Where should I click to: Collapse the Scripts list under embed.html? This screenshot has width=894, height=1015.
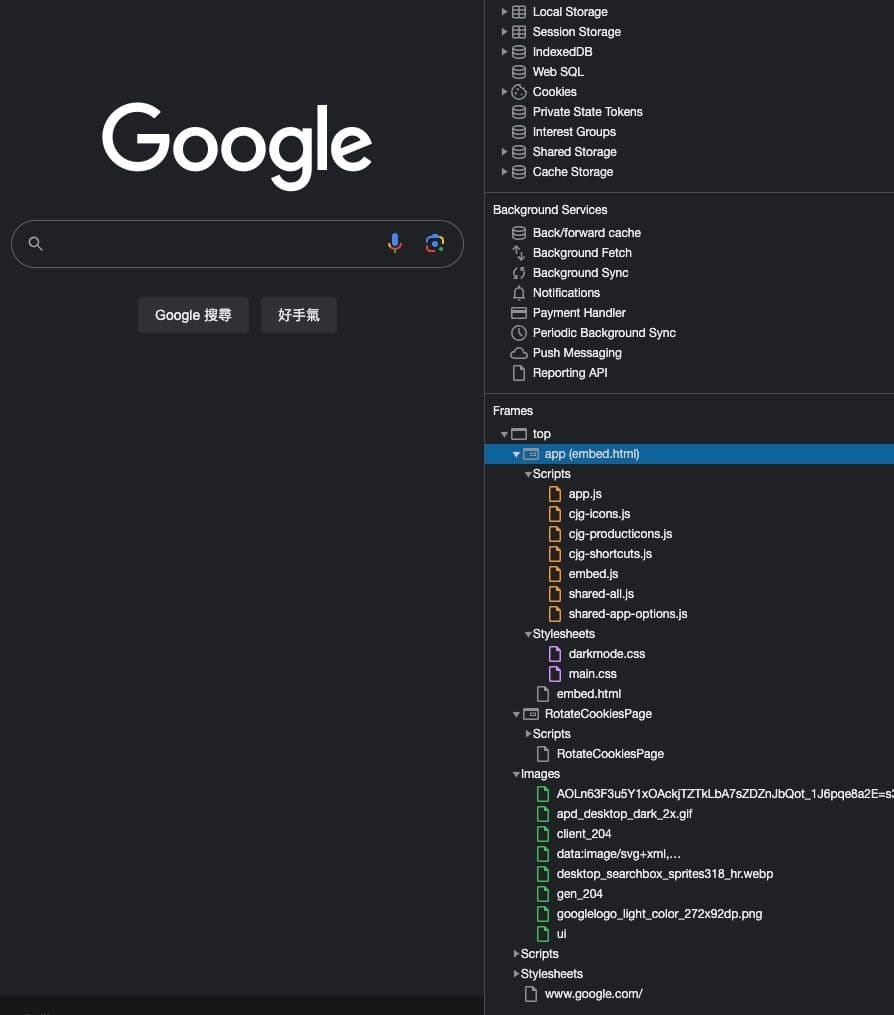(x=528, y=474)
